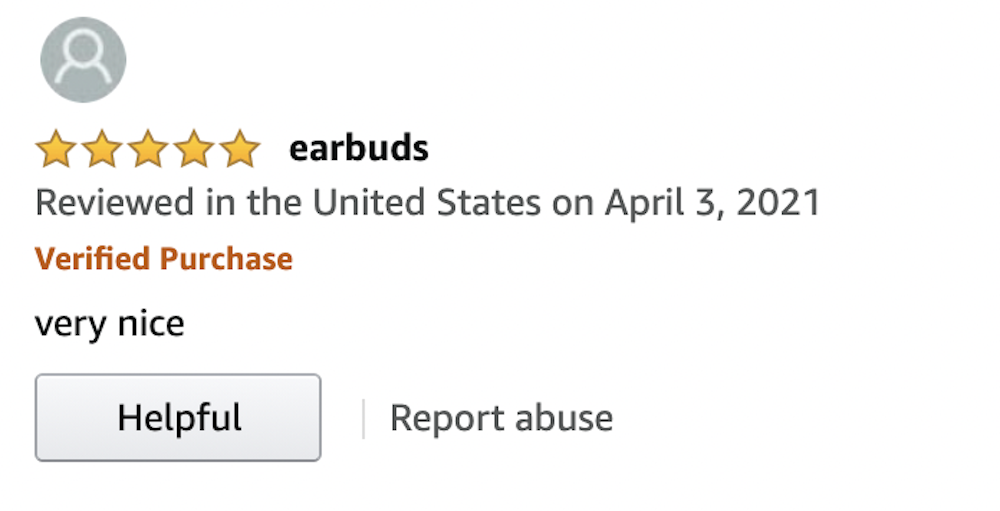Click the third, middle star of the rating
The width and height of the screenshot is (1000, 511).
[147, 150]
